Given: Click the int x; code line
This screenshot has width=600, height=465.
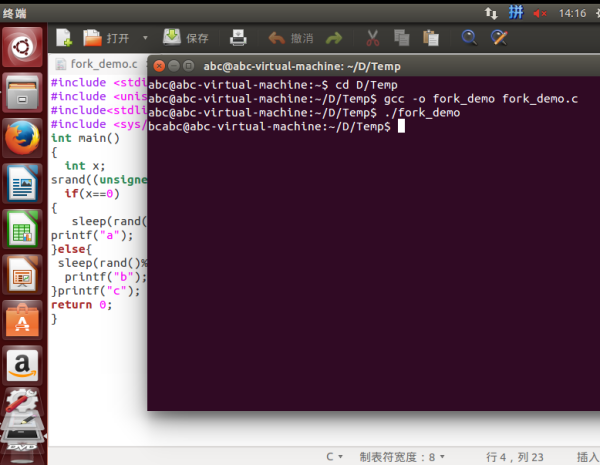Looking at the screenshot, I should coord(85,166).
